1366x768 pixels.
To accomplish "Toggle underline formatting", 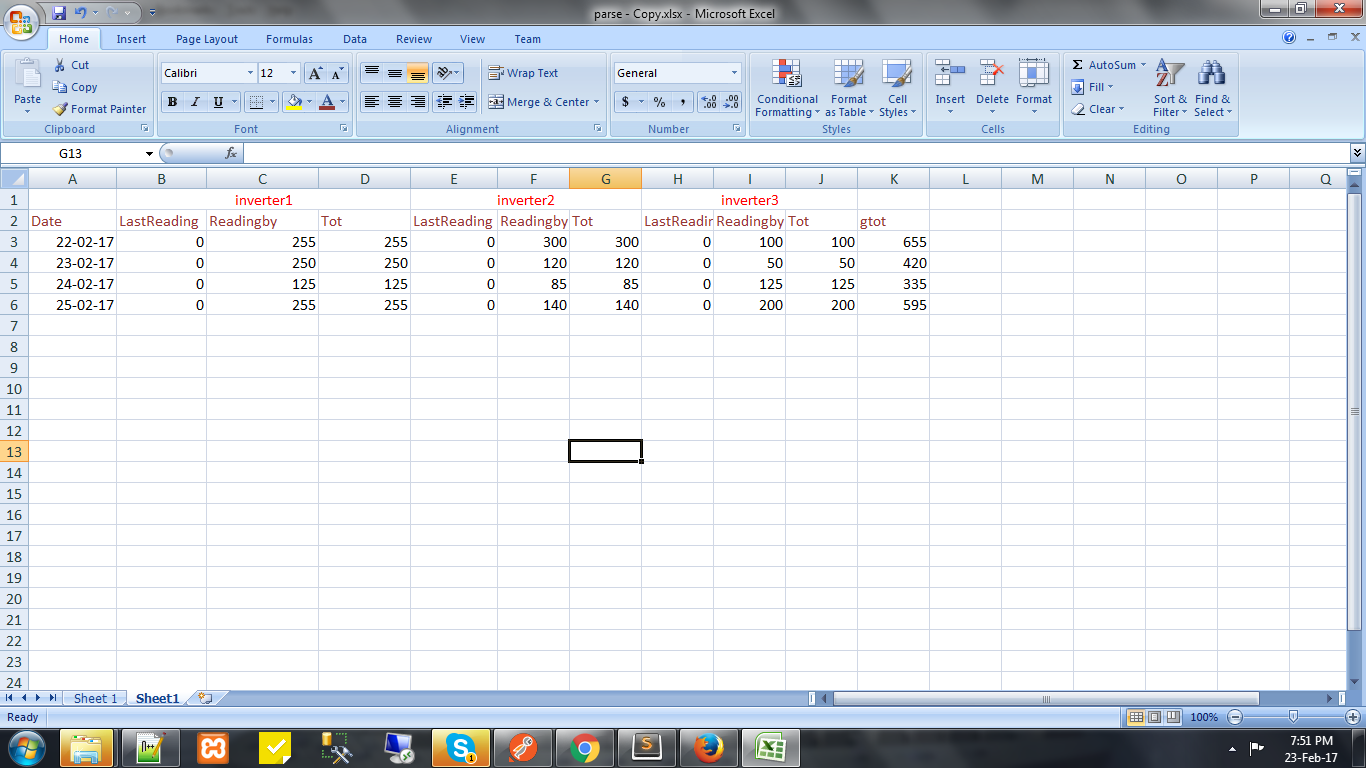I will pyautogui.click(x=218, y=102).
